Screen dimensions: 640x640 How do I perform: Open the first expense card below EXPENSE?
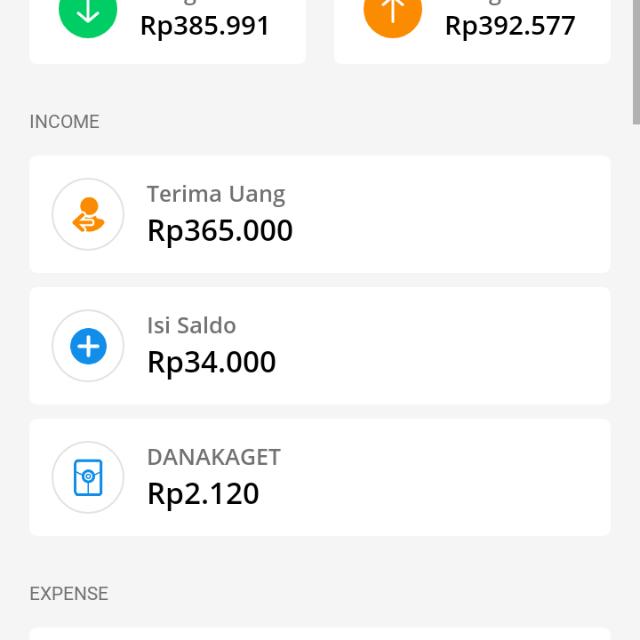320,634
